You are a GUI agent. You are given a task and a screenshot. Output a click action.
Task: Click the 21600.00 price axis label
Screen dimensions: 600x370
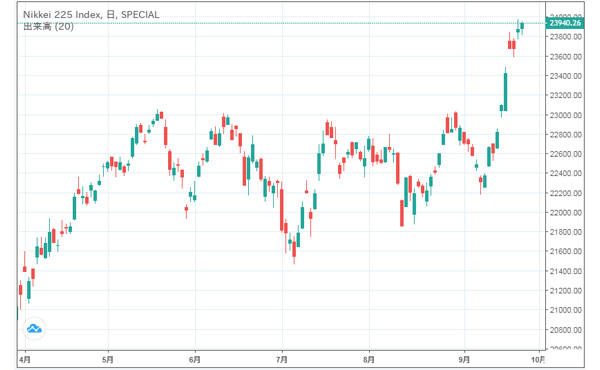pyautogui.click(x=566, y=251)
